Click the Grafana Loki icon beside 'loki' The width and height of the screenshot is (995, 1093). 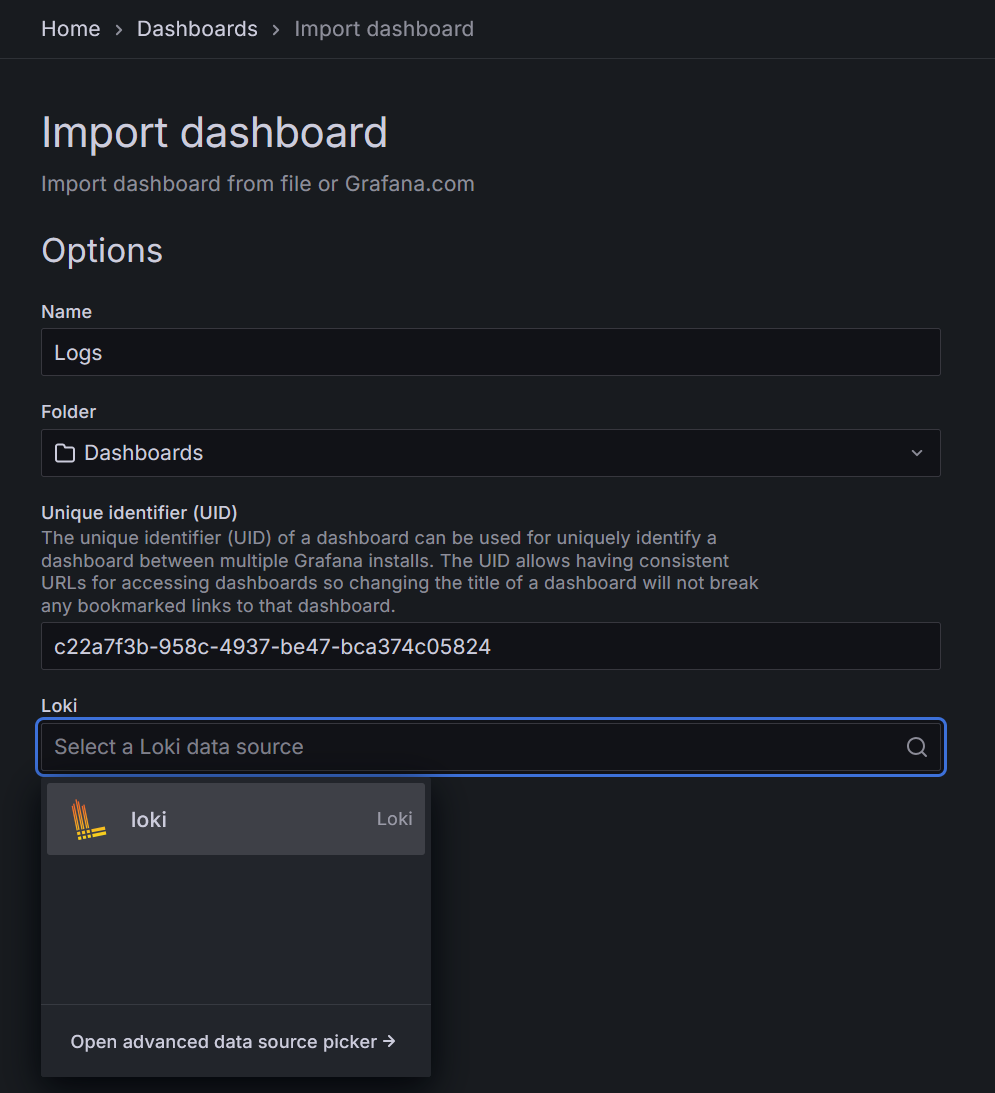[89, 818]
